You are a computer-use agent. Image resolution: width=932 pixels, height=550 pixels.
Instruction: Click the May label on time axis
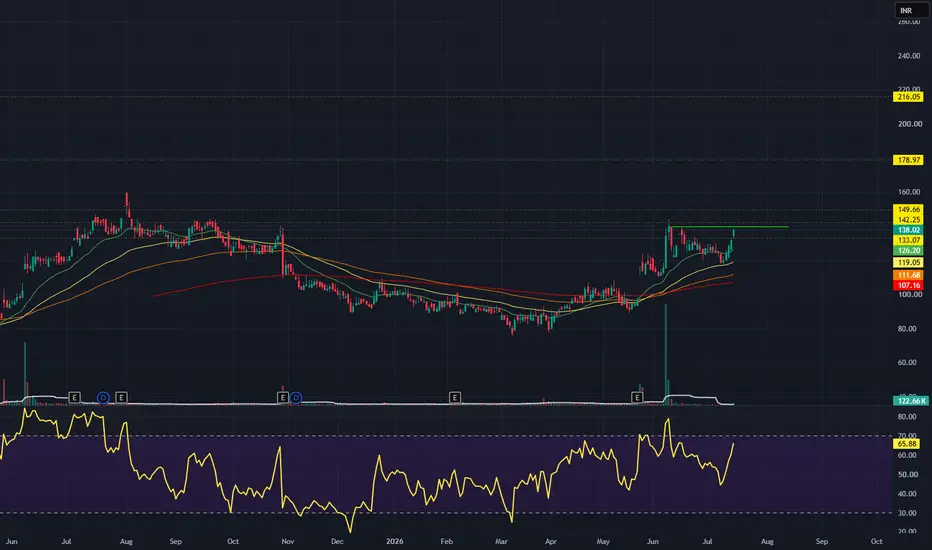603,541
